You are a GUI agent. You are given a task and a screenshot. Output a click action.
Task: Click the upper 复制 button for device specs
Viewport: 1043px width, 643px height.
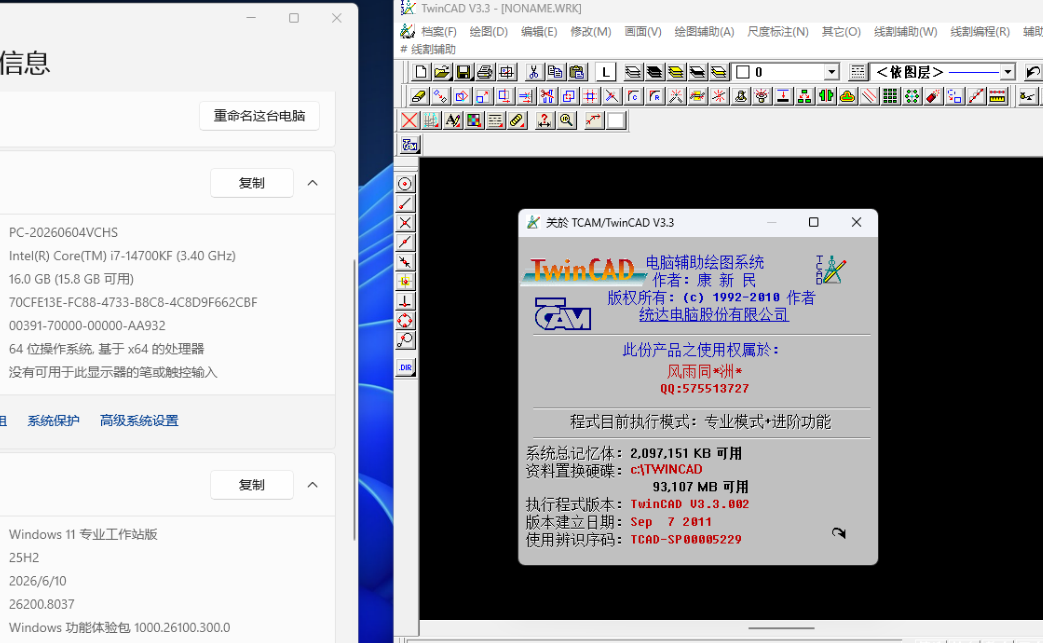(x=251, y=183)
